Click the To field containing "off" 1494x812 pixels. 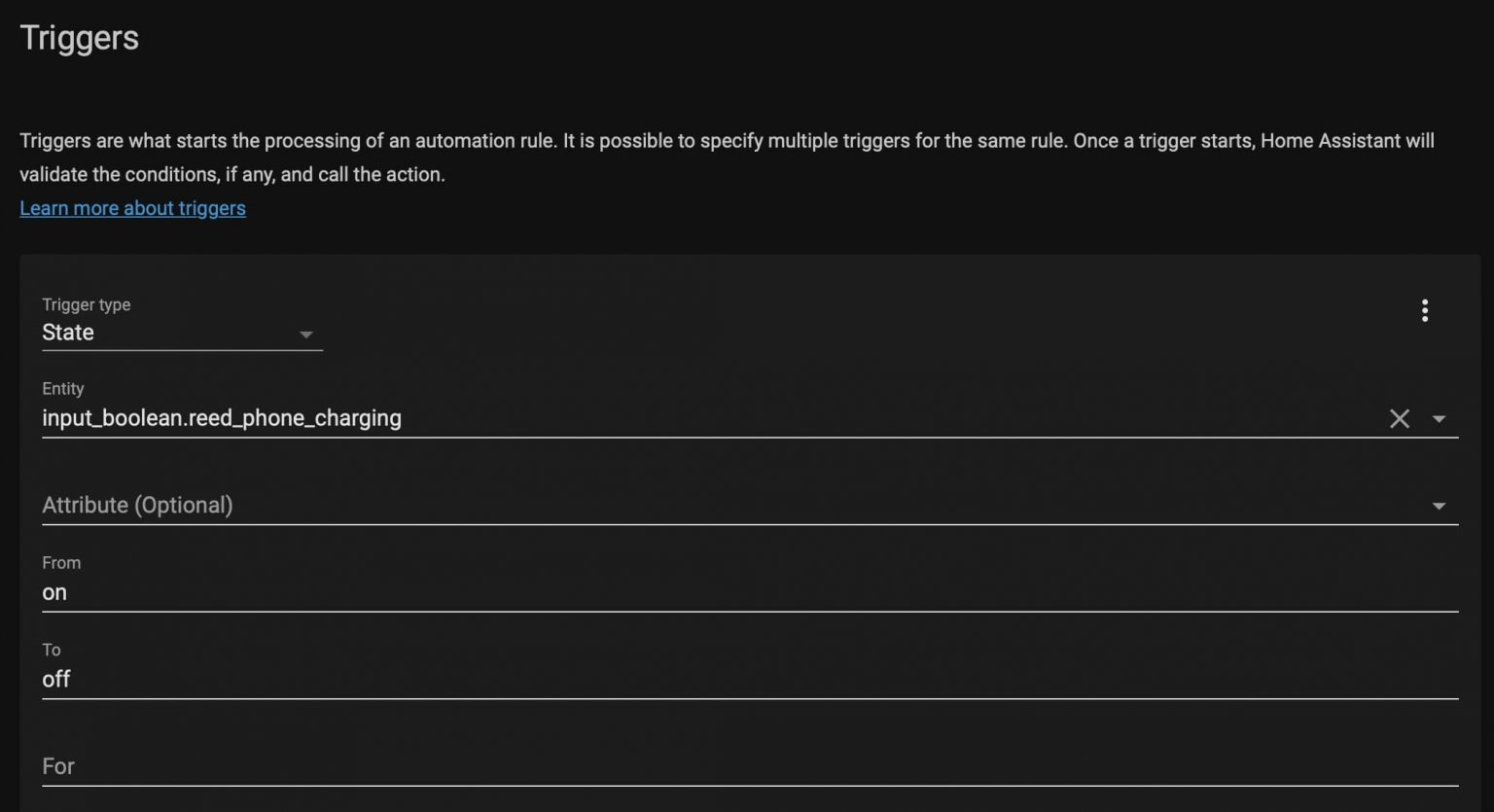[681, 679]
